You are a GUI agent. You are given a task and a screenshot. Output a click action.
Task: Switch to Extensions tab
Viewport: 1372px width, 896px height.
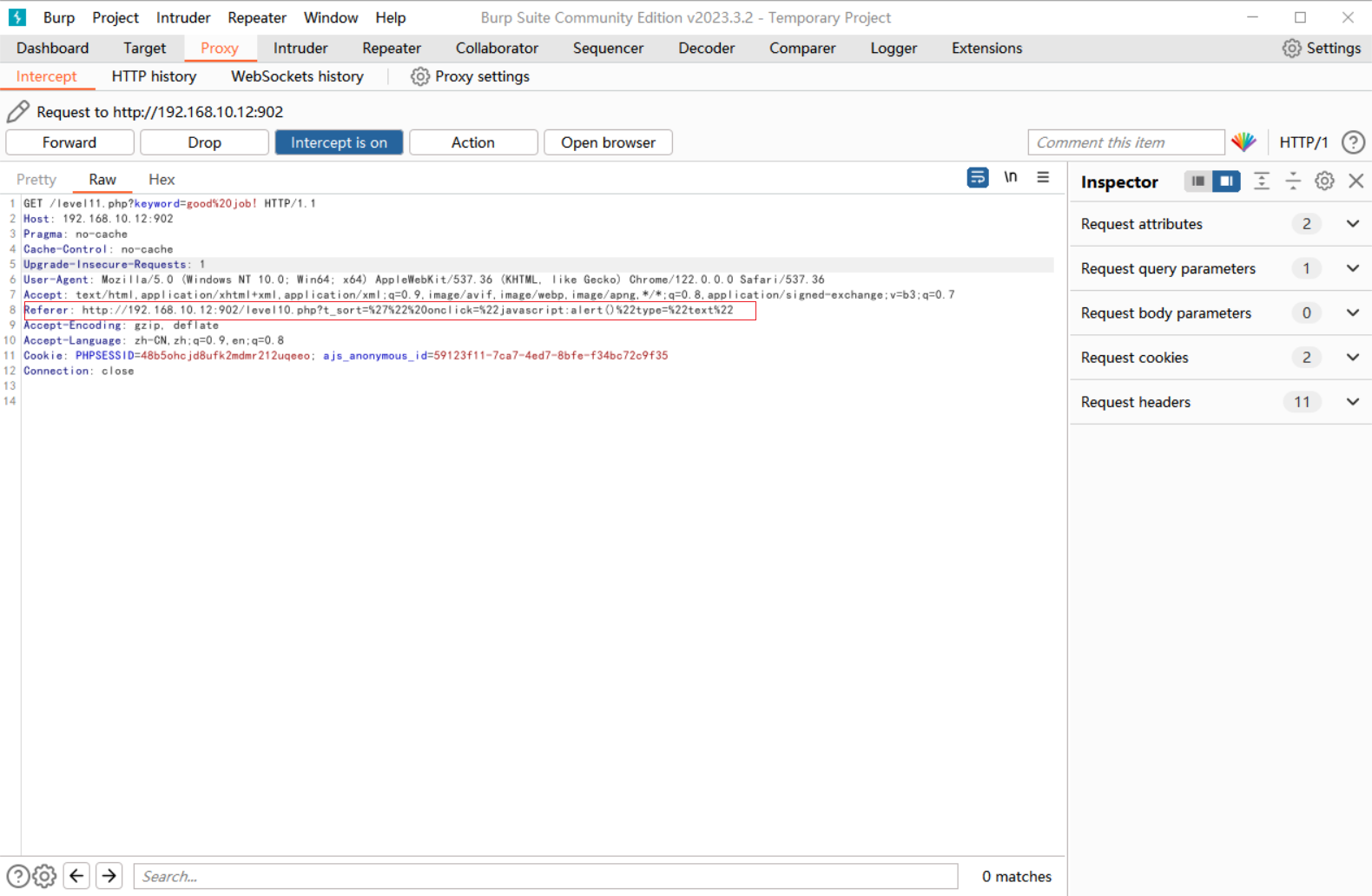point(987,49)
